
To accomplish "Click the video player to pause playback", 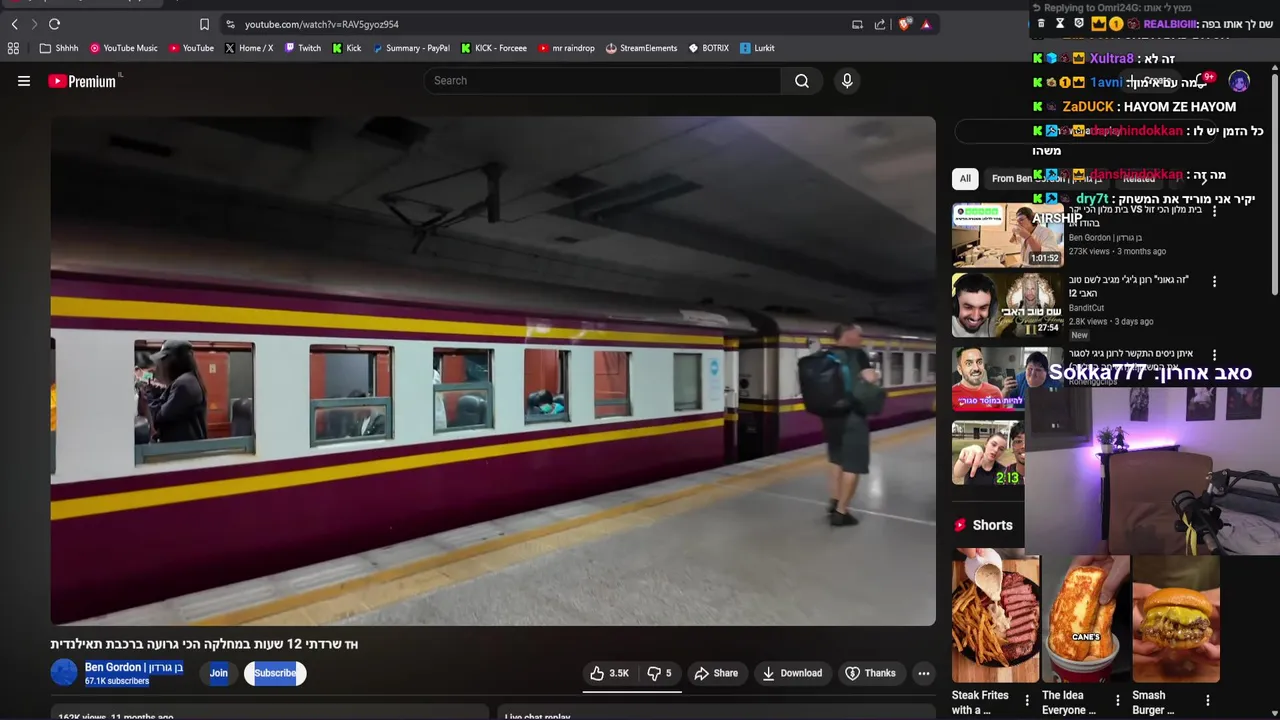I will tap(493, 371).
